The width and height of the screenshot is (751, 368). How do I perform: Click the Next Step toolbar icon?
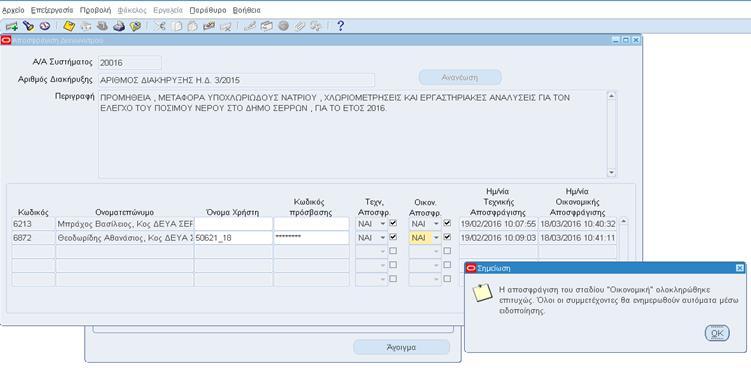tap(86, 26)
